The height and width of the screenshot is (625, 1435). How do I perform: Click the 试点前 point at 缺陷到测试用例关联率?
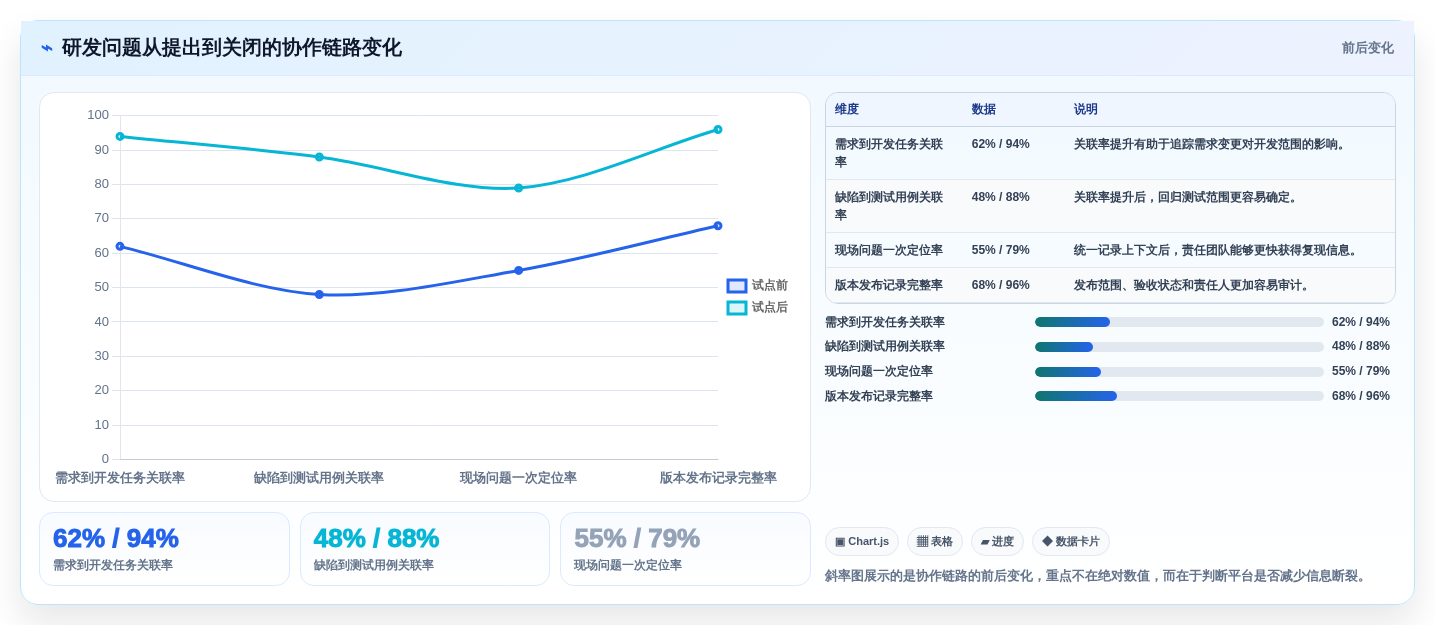pos(319,295)
